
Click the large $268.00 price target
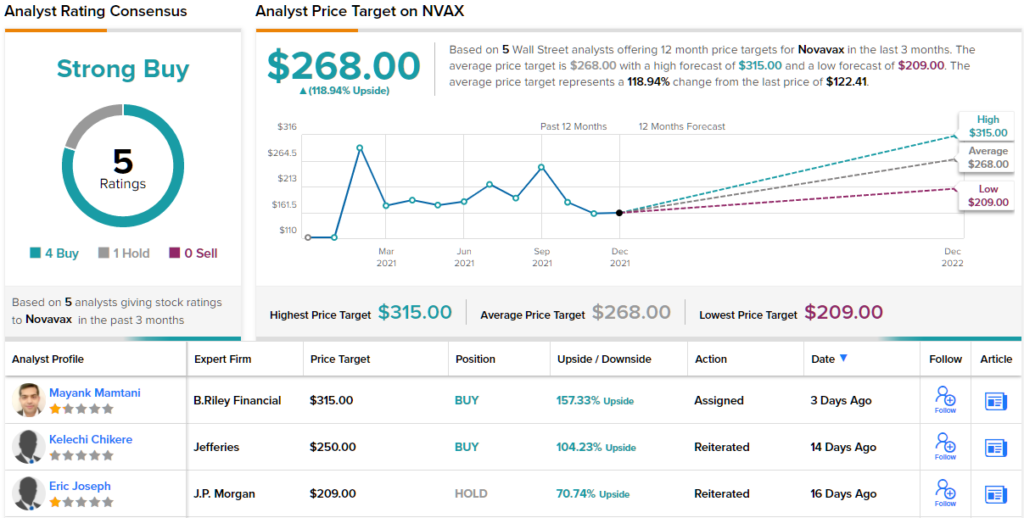tap(344, 66)
